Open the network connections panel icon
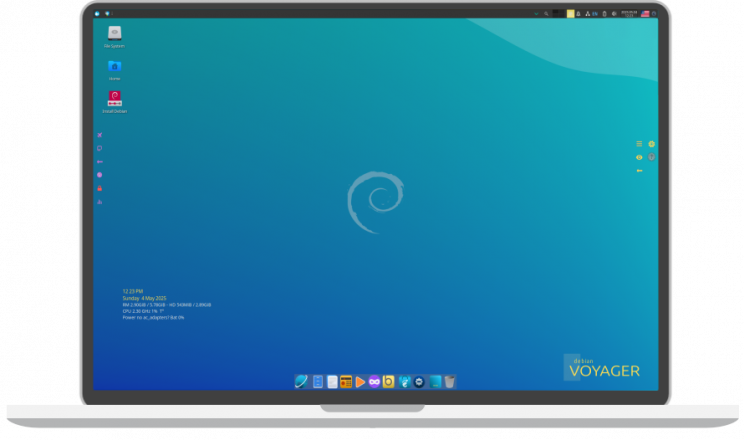The width and height of the screenshot is (744, 440). (587, 14)
